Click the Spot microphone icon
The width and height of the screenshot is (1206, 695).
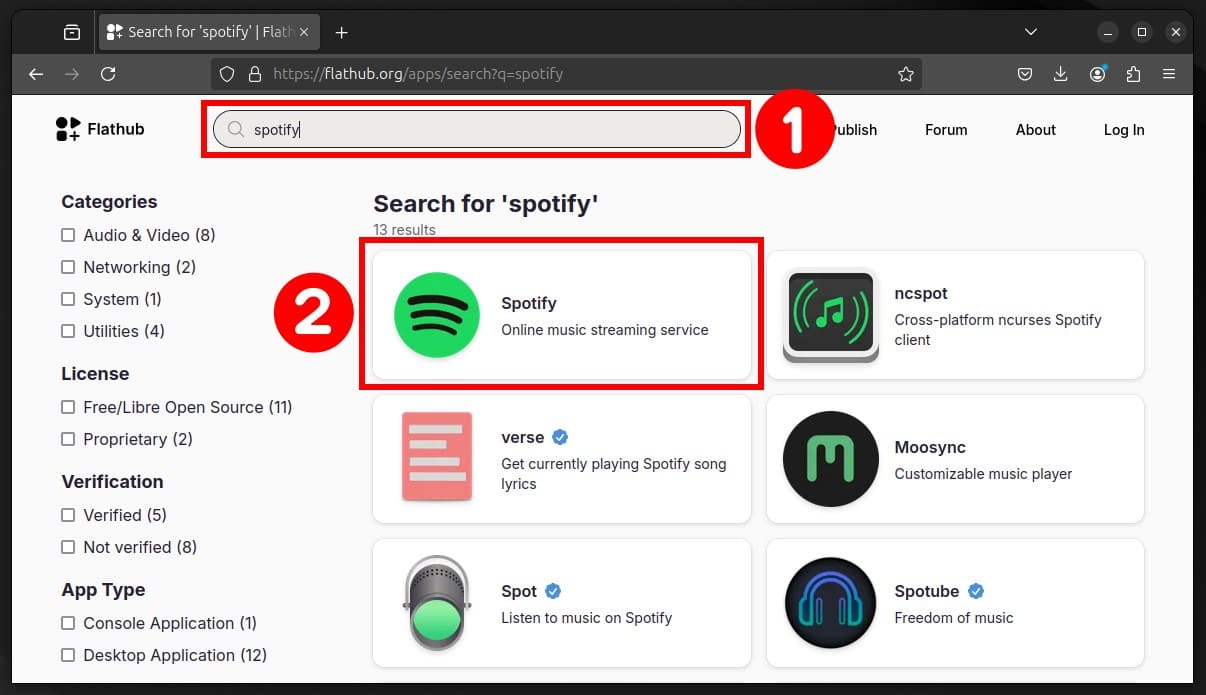[x=436, y=603]
